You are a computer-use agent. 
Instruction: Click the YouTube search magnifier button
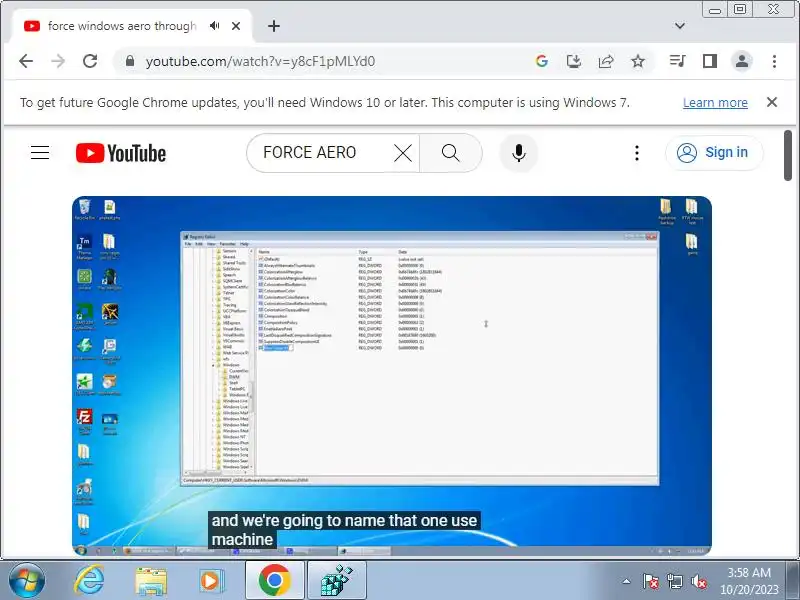pyautogui.click(x=451, y=153)
